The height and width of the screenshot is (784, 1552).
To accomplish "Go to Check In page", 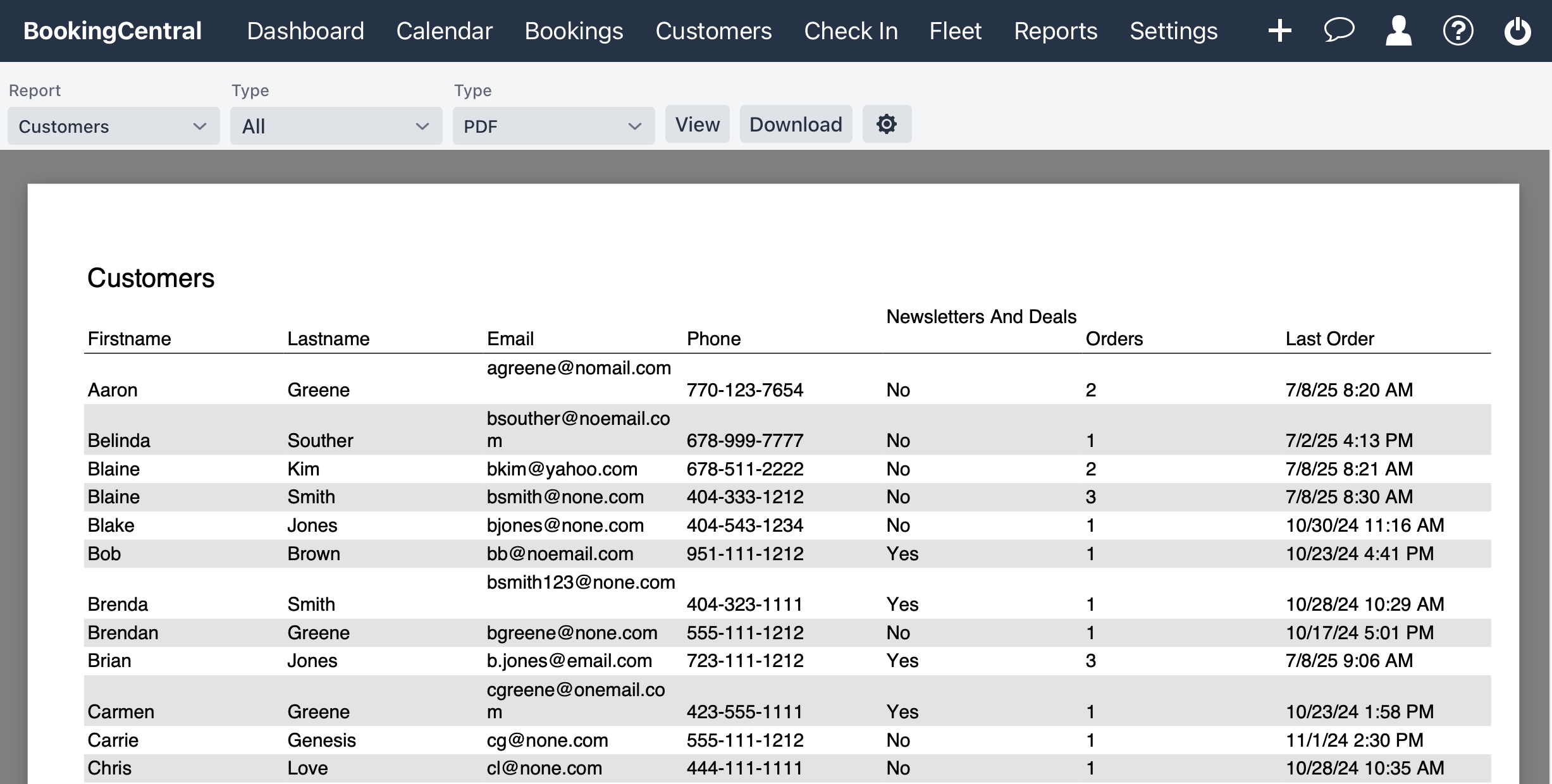I will [851, 31].
